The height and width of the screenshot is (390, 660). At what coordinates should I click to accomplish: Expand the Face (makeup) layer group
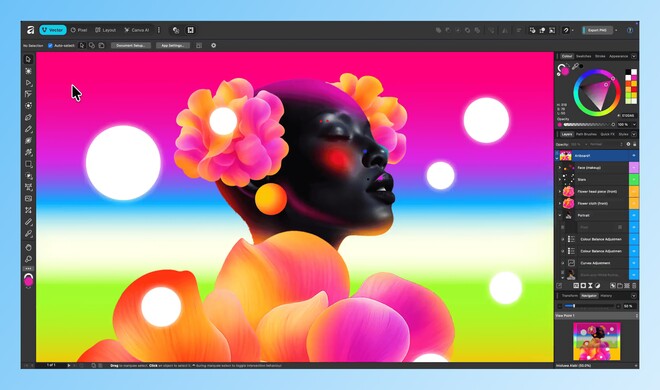pos(560,167)
